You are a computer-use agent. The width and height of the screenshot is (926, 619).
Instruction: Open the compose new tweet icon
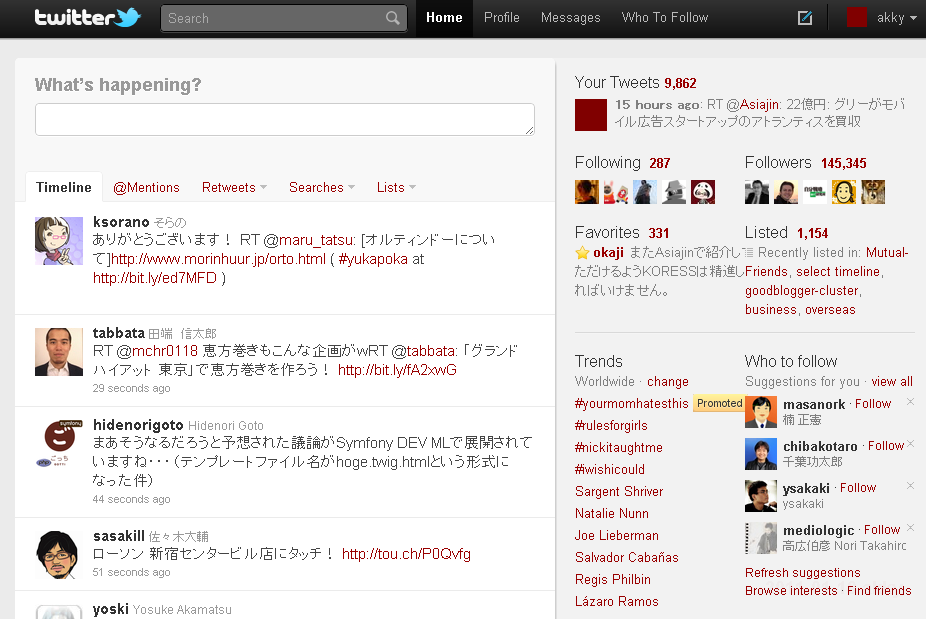[x=805, y=18]
